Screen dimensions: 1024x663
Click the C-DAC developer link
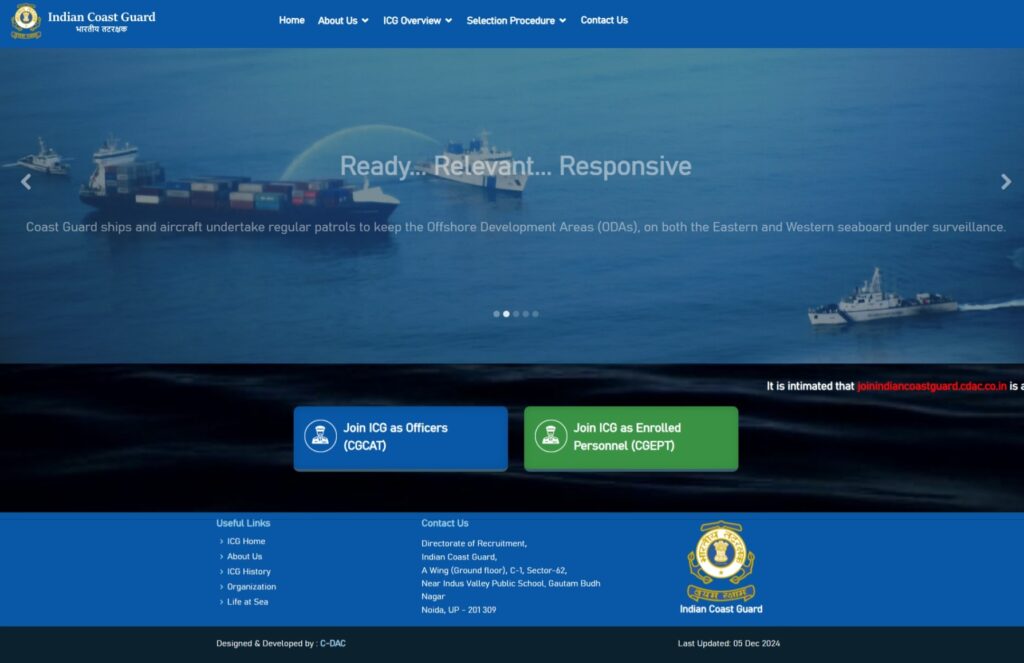(x=332, y=643)
